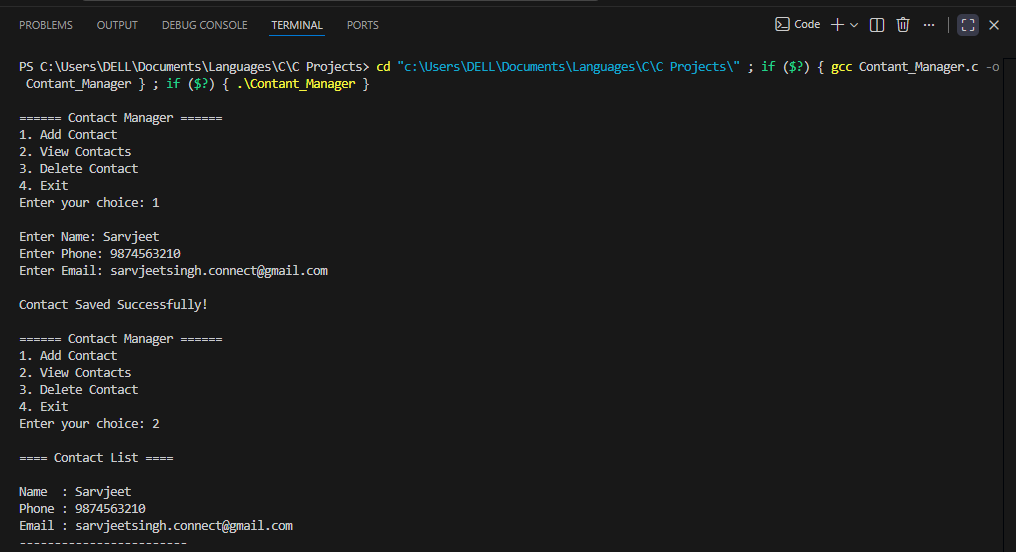Click the email in 'Enter Email' line
This screenshot has width=1016, height=552.
(x=219, y=271)
